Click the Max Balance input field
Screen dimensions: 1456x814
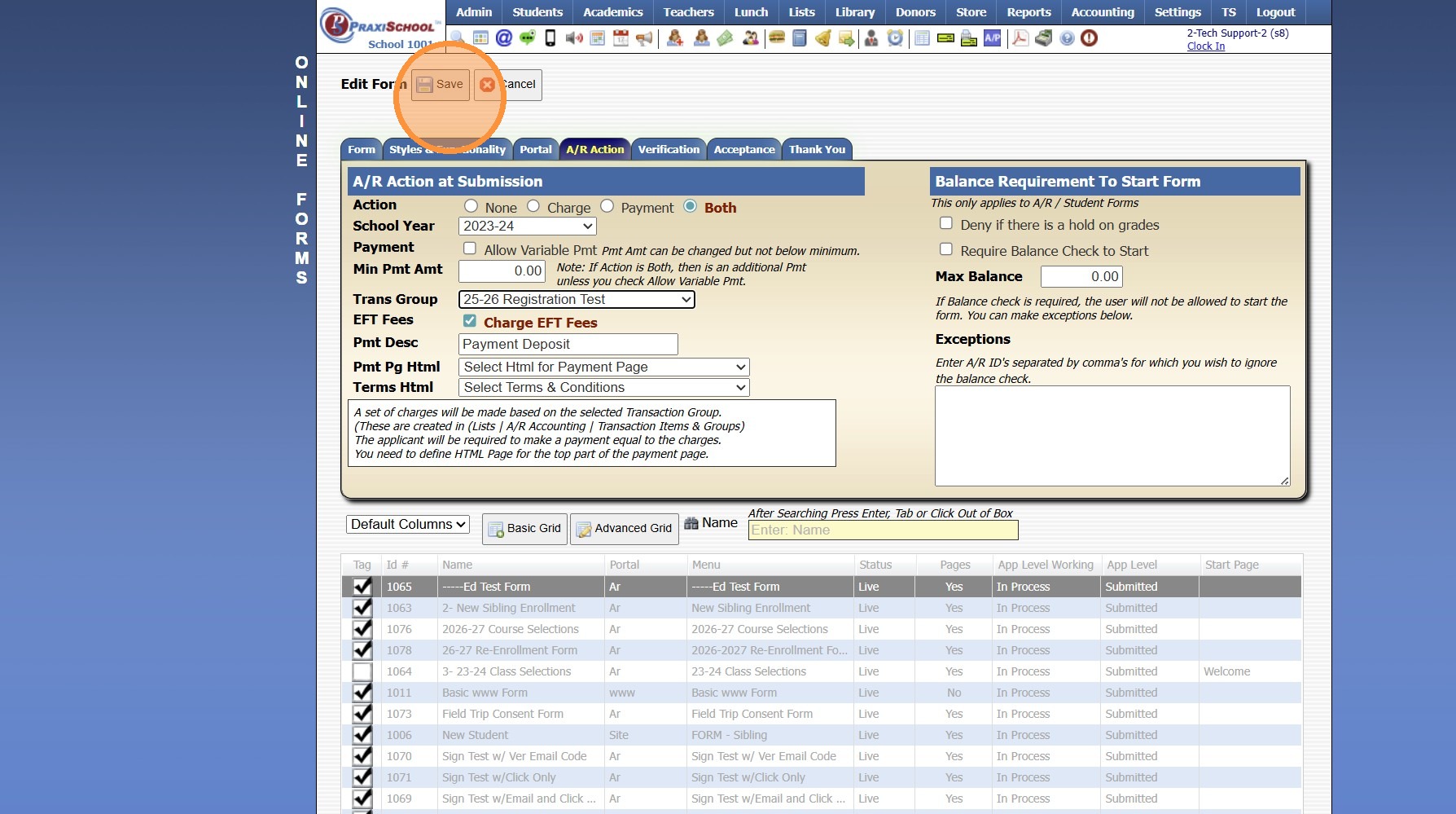[x=1081, y=277]
